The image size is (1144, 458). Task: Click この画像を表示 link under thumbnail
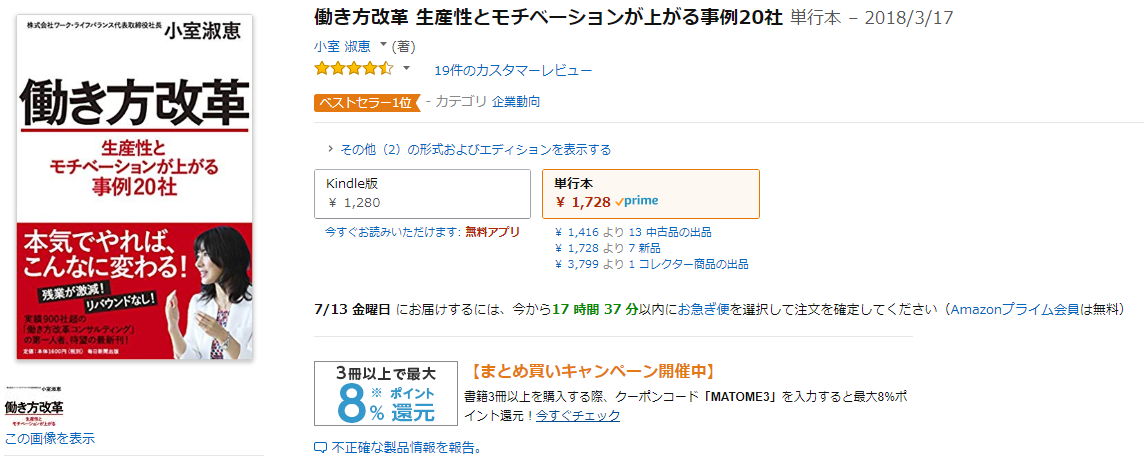pos(50,438)
